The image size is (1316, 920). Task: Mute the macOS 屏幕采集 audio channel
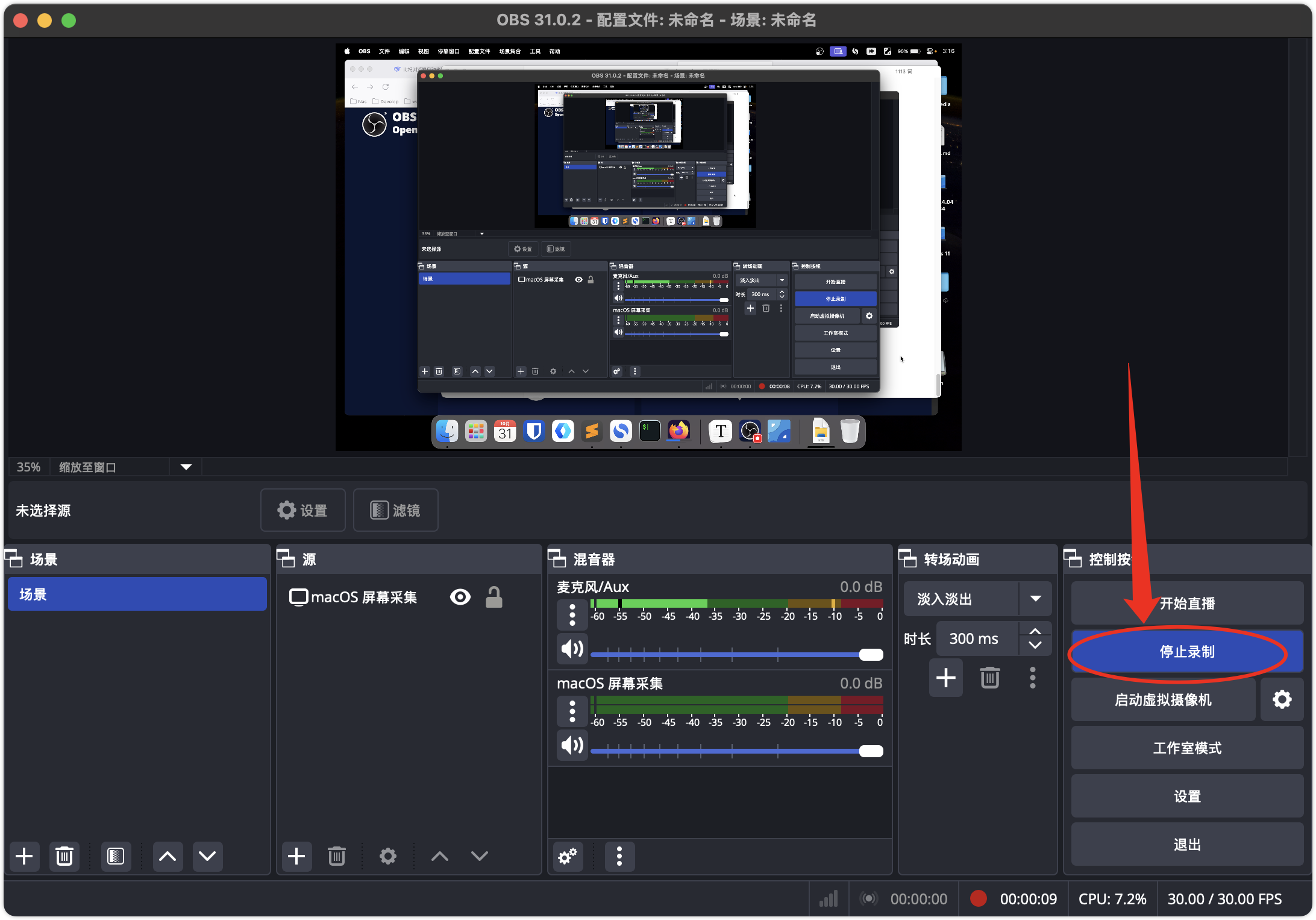572,745
